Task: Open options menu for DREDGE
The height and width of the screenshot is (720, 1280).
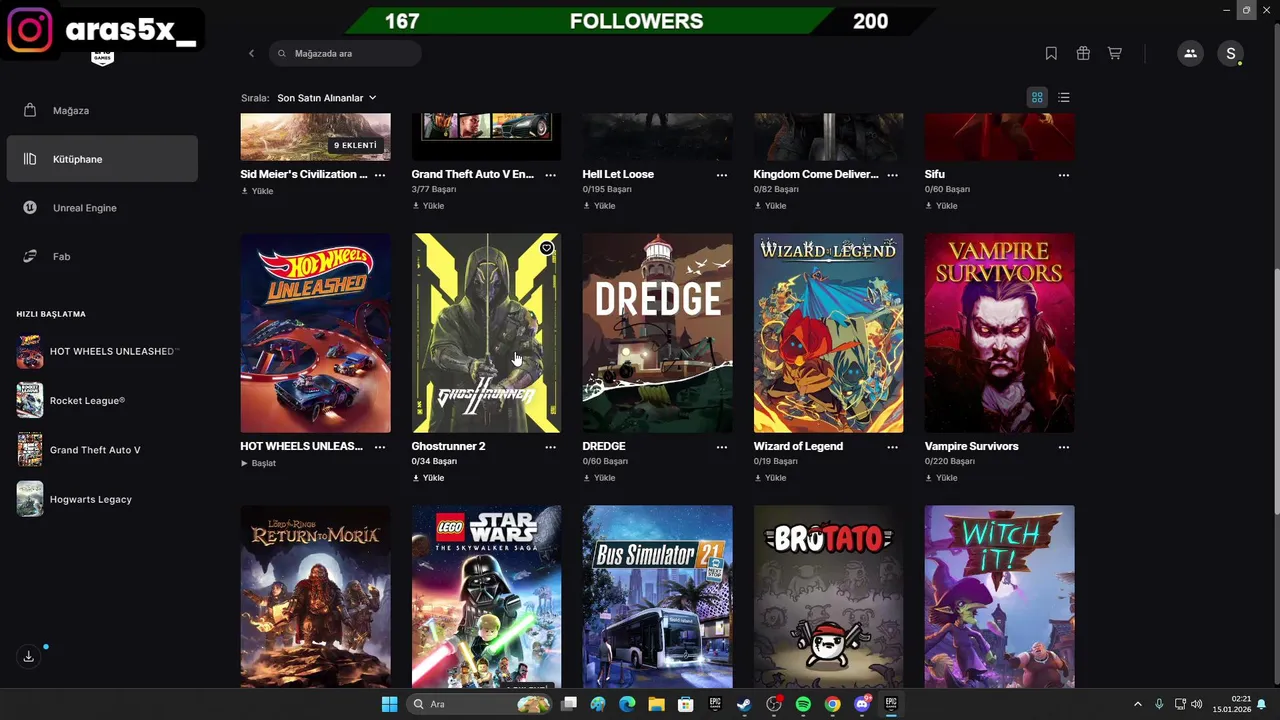Action: (x=722, y=447)
